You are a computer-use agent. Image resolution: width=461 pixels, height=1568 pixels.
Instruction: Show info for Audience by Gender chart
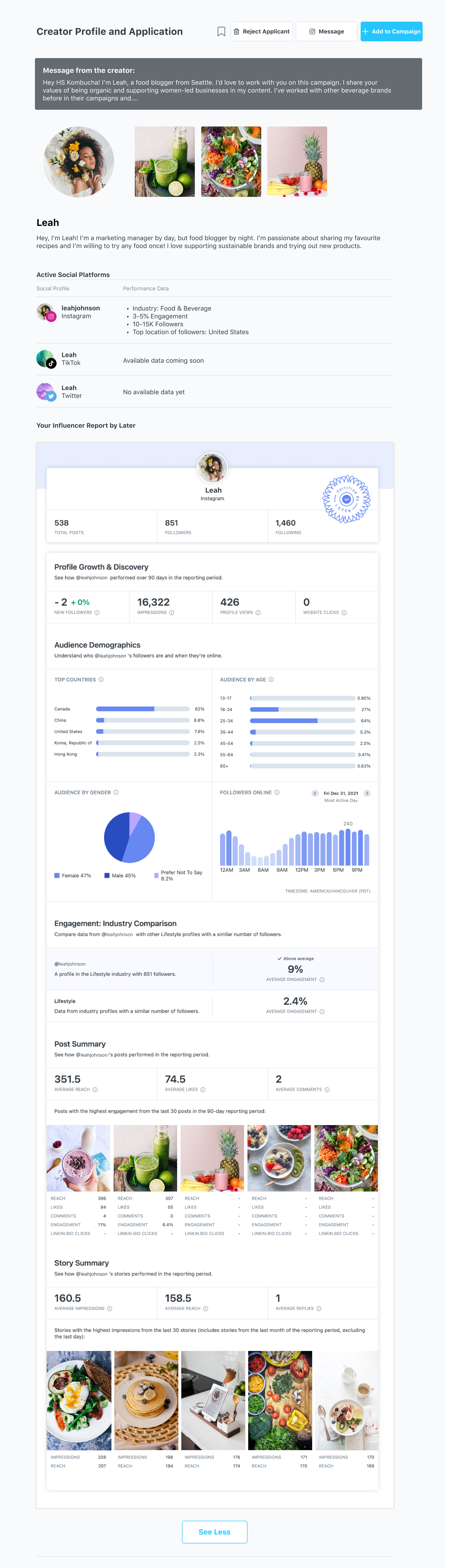(x=116, y=793)
